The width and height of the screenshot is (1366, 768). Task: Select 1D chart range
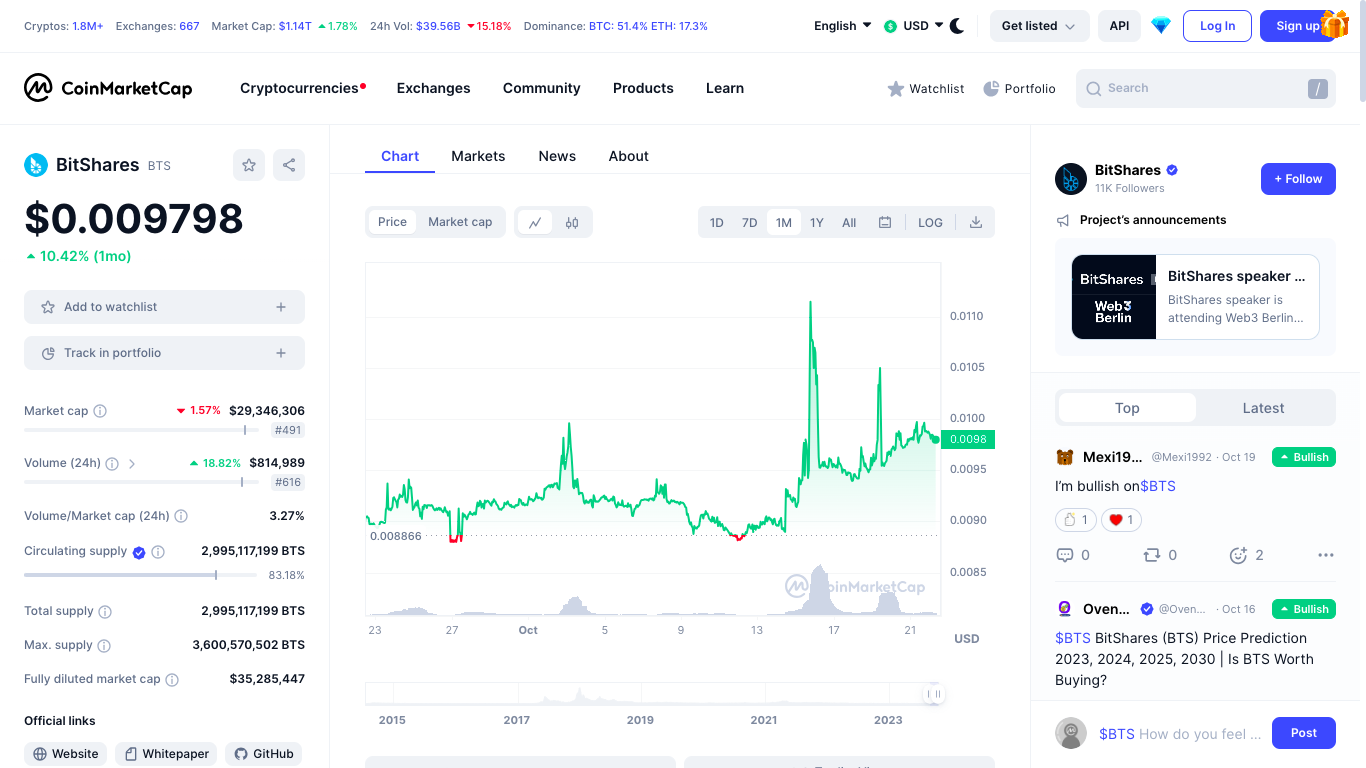pos(717,222)
